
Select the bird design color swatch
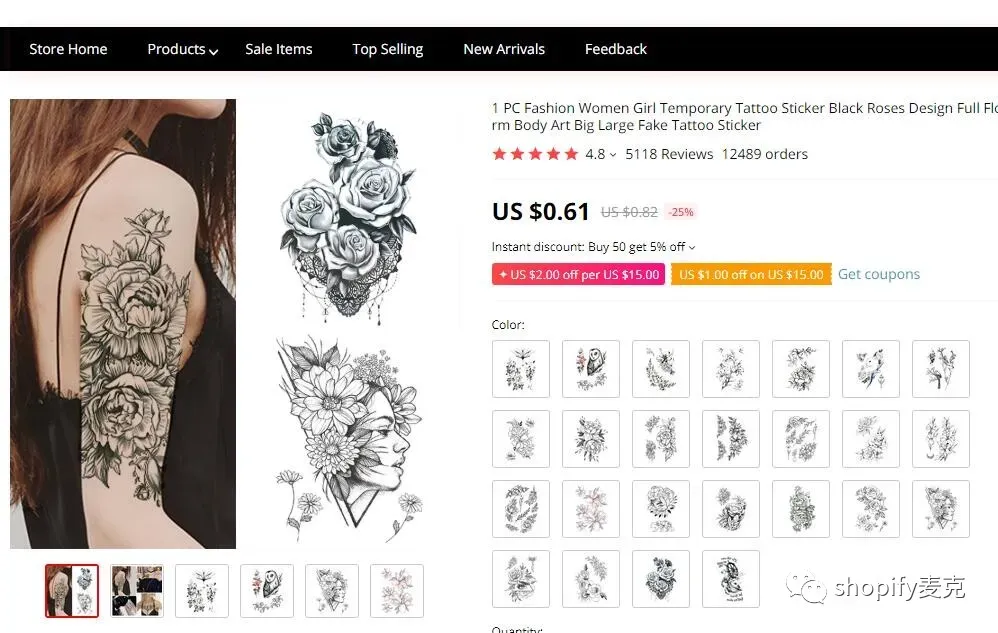(x=870, y=369)
